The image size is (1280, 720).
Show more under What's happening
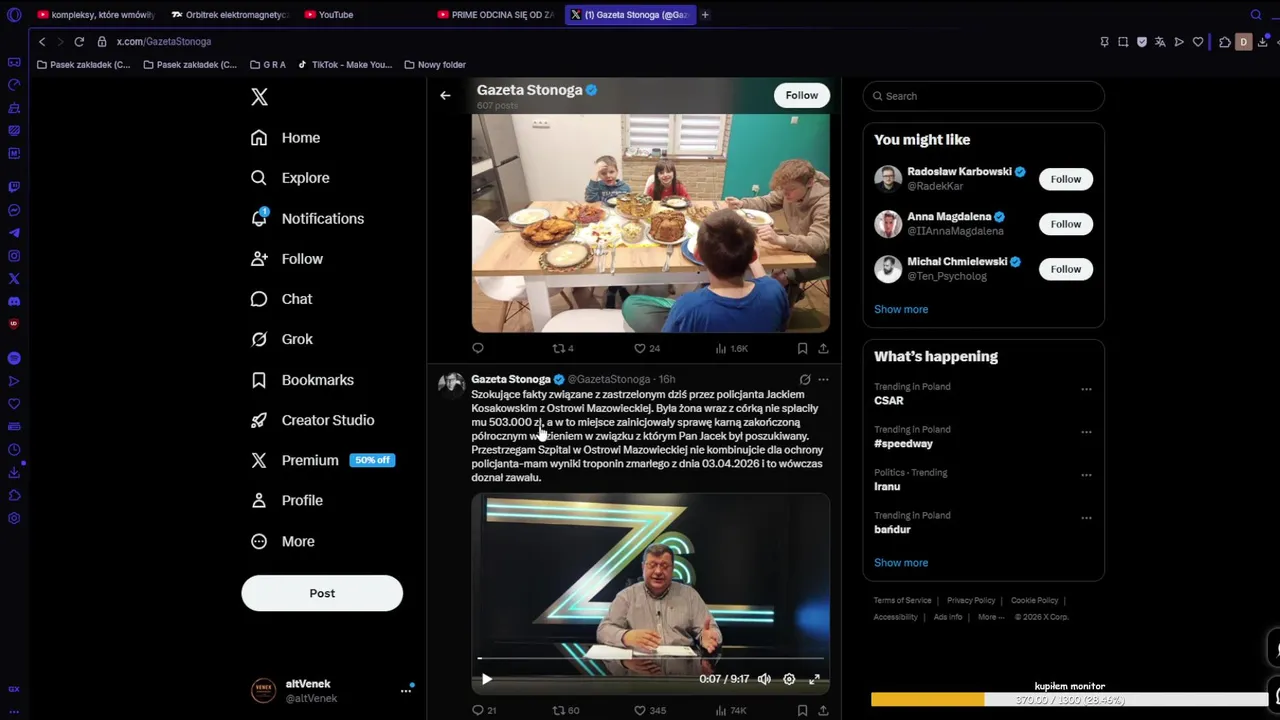tap(901, 562)
